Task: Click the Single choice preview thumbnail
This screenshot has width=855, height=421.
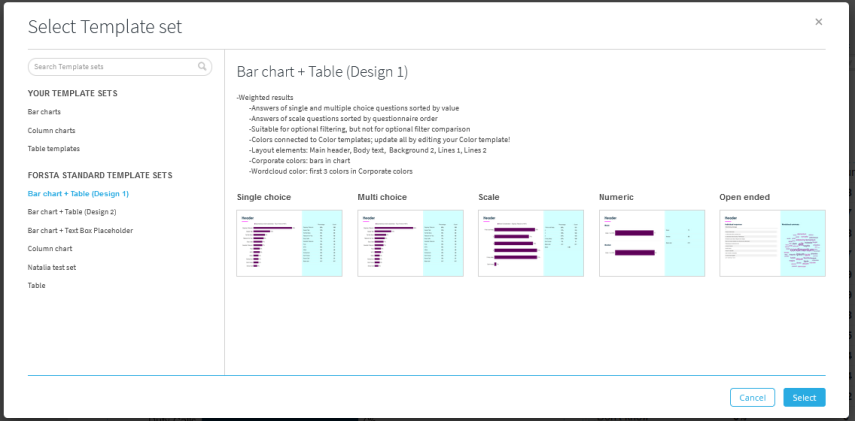Action: (x=290, y=243)
